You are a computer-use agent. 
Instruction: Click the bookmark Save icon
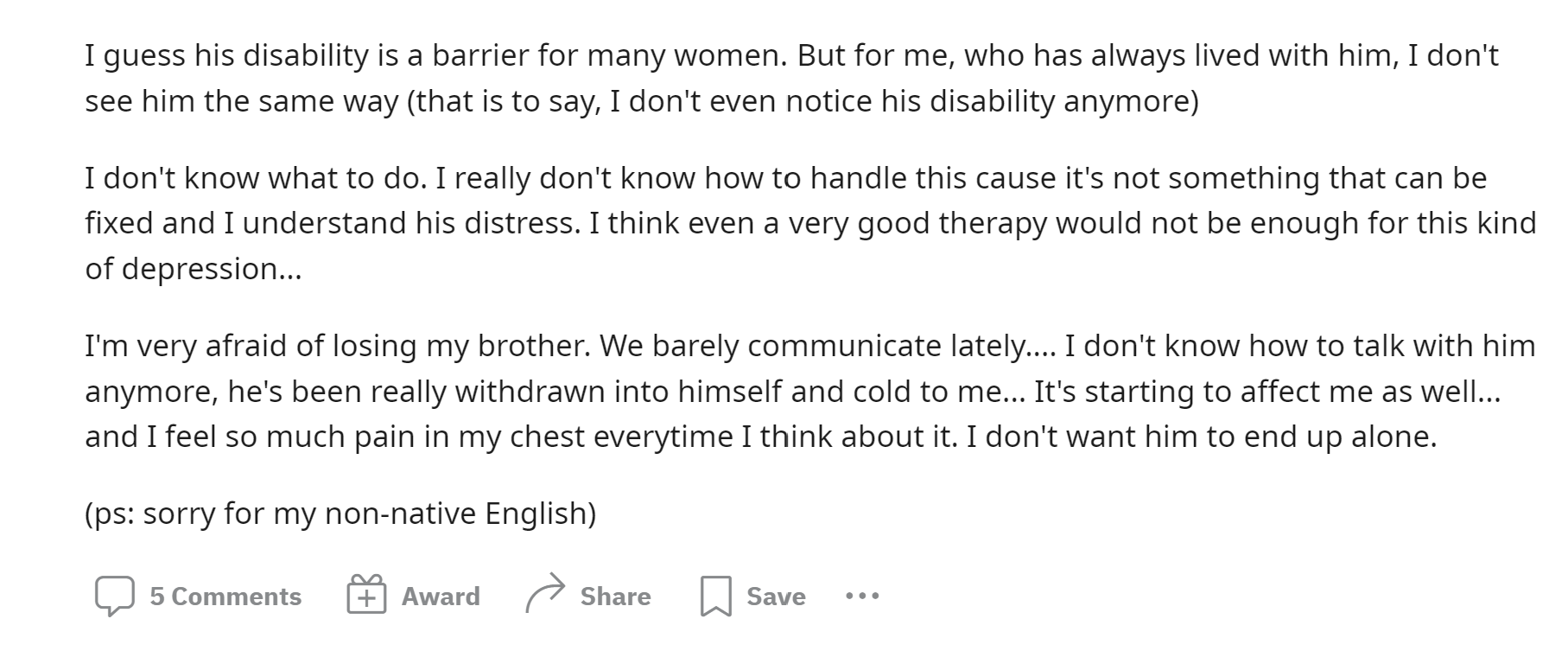[715, 597]
